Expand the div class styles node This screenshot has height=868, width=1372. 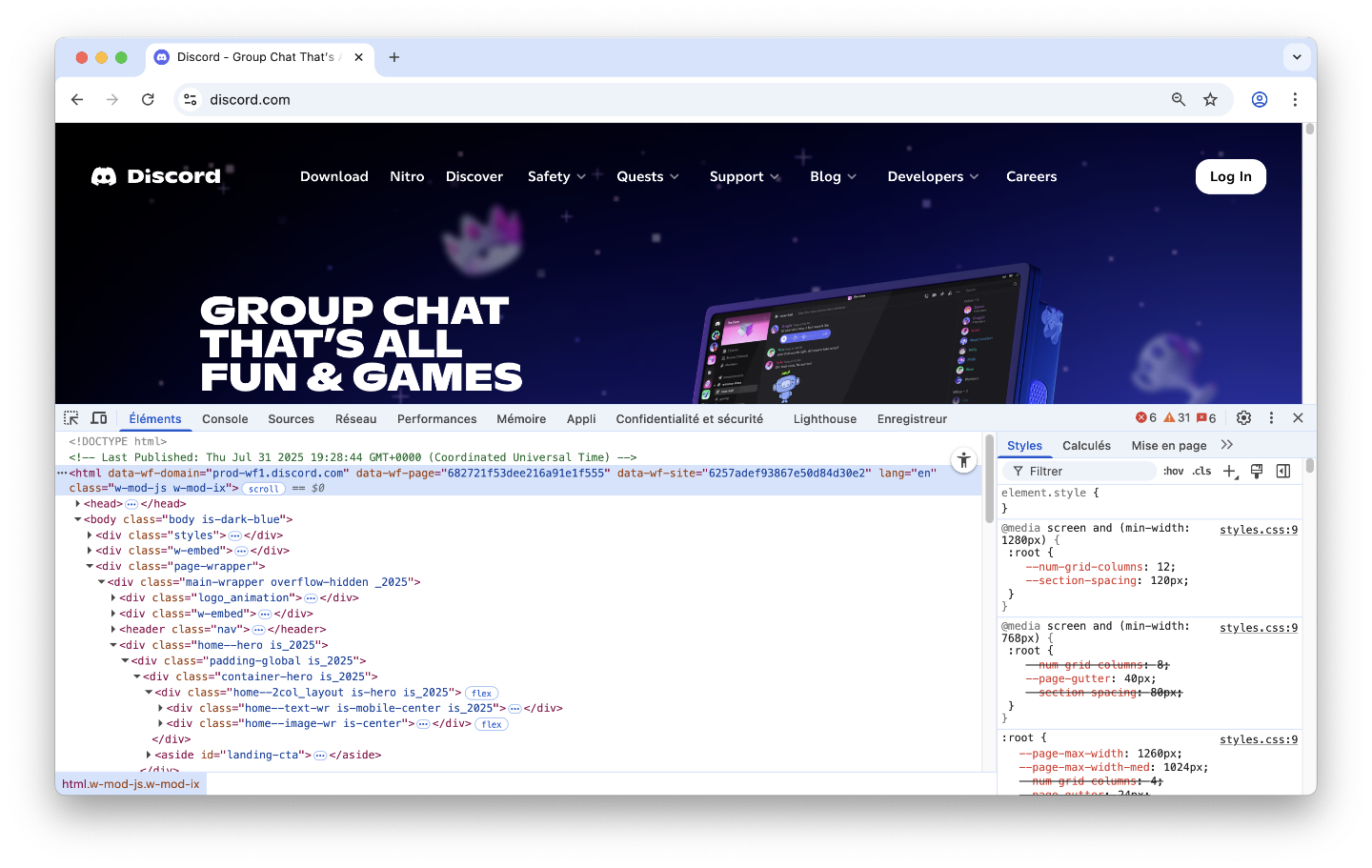[90, 535]
